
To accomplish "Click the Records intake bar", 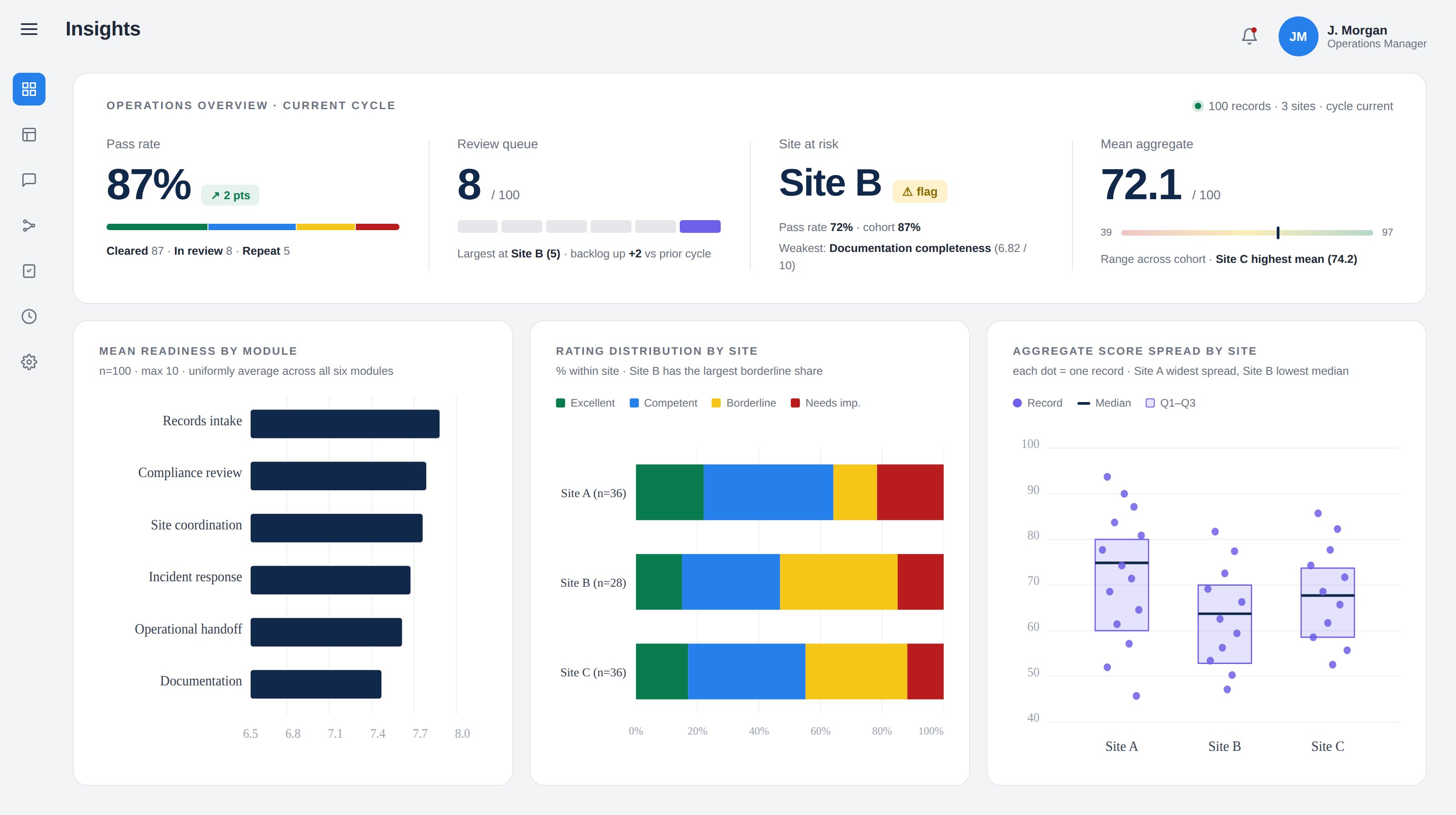I will (345, 423).
